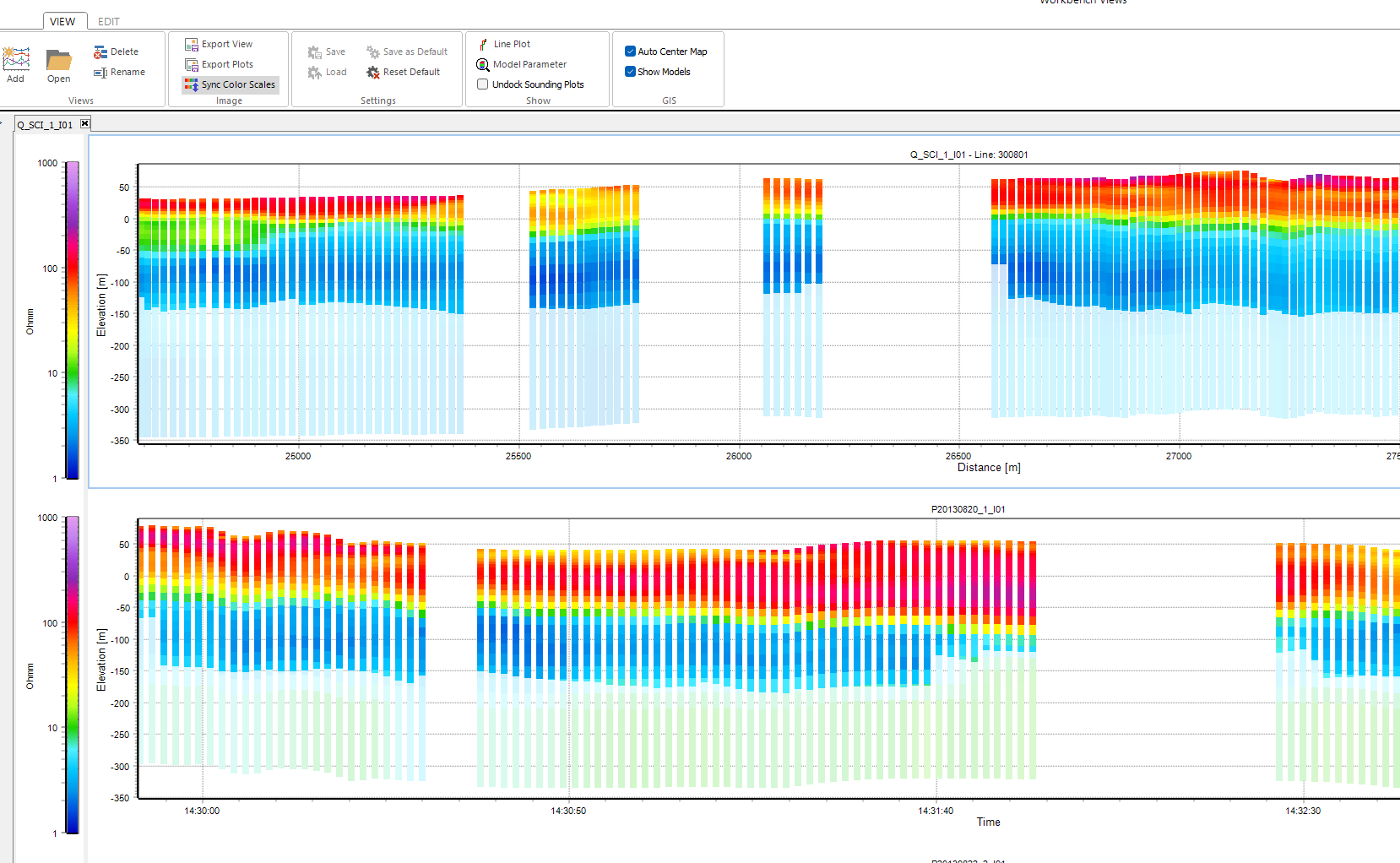This screenshot has width=1400, height=863.
Task: Click the Load settings button
Action: pyautogui.click(x=328, y=72)
